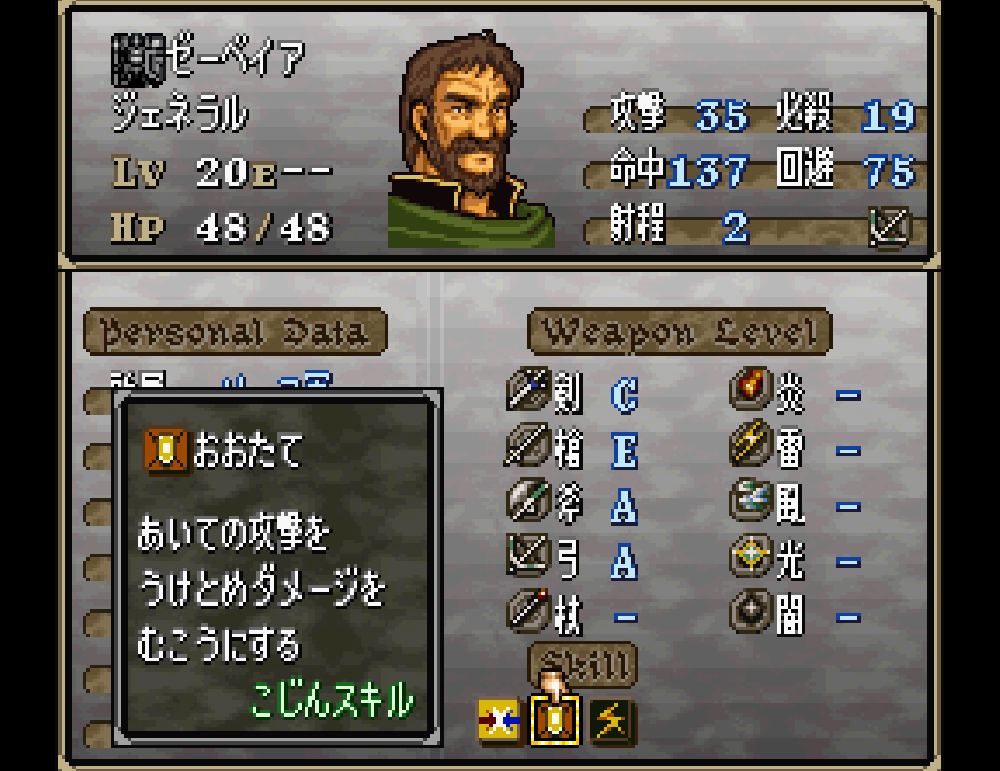This screenshot has height=771, width=1000.
Task: Click the shield icon in tooltip box
Action: (x=166, y=451)
